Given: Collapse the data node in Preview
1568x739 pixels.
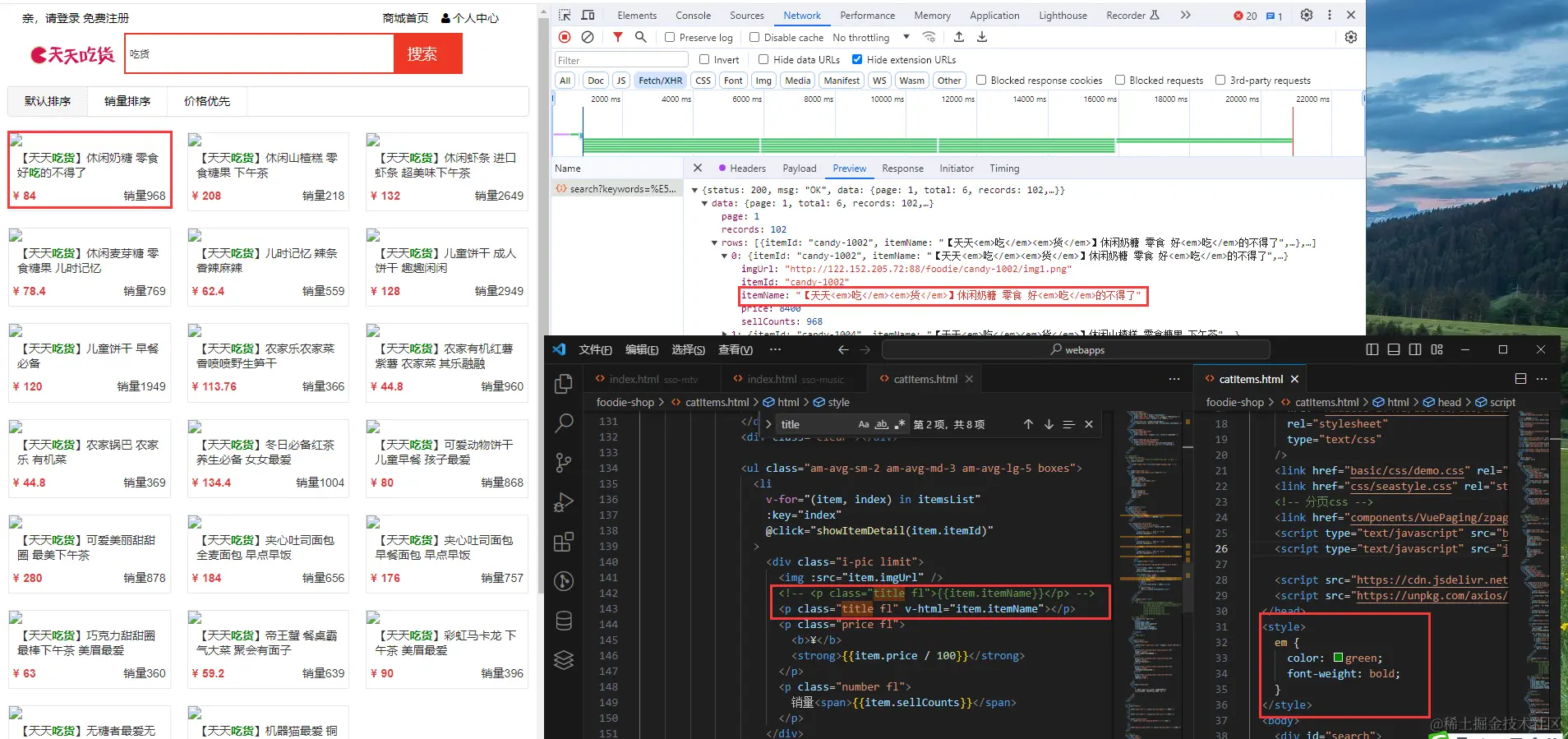Looking at the screenshot, I should click(705, 203).
